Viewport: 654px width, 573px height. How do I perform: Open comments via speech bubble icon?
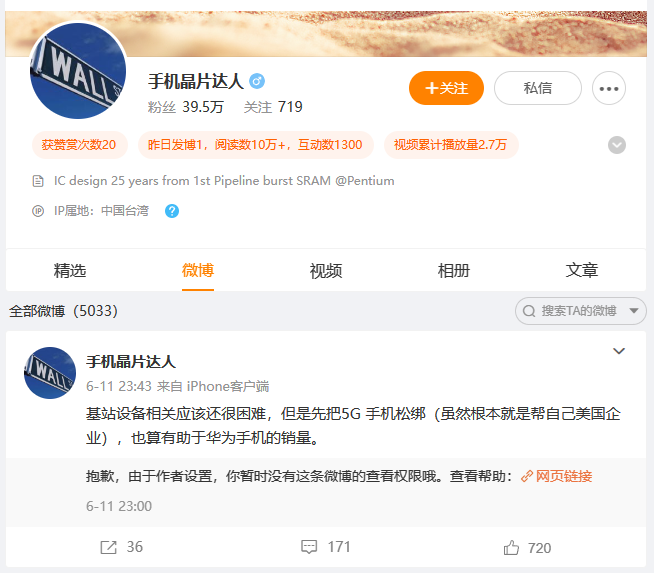309,547
